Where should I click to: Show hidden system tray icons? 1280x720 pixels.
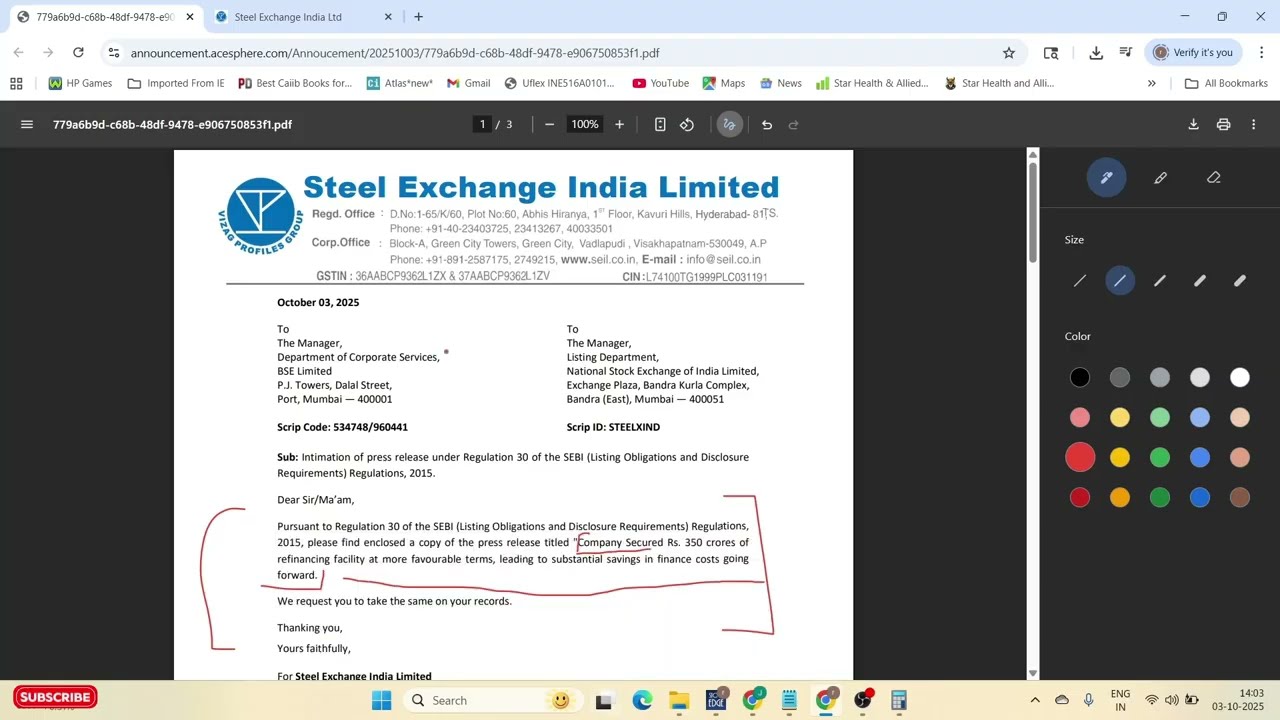pyautogui.click(x=1035, y=700)
